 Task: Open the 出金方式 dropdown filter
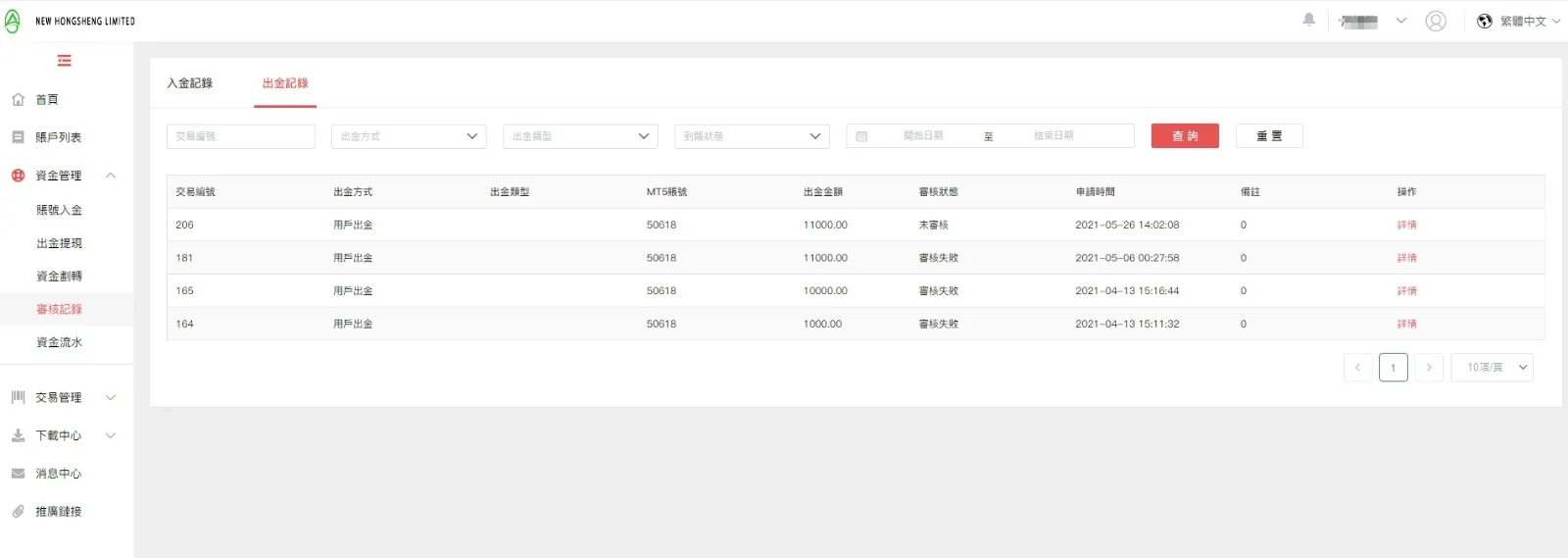pyautogui.click(x=409, y=136)
